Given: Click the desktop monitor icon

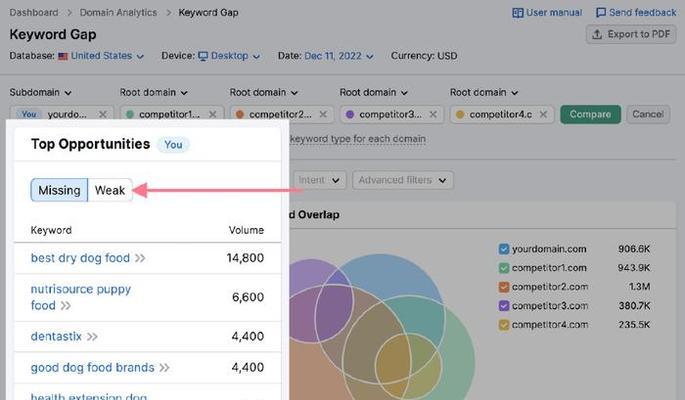Looking at the screenshot, I should [203, 56].
